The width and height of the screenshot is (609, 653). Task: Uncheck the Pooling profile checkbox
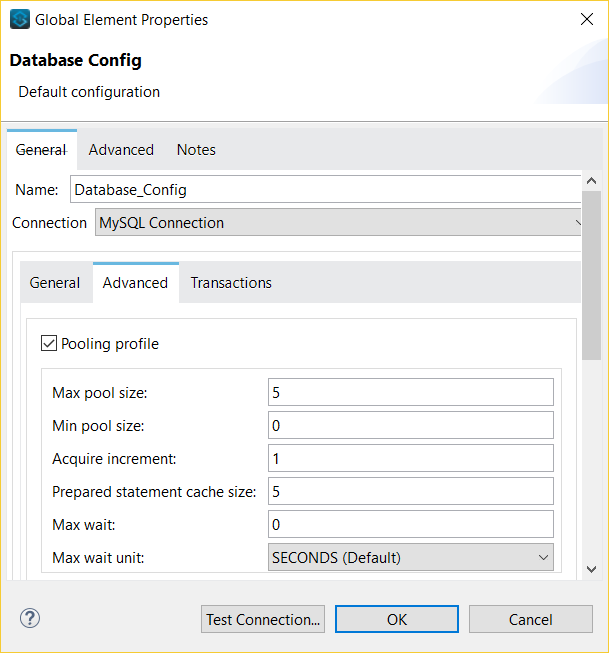[x=49, y=344]
